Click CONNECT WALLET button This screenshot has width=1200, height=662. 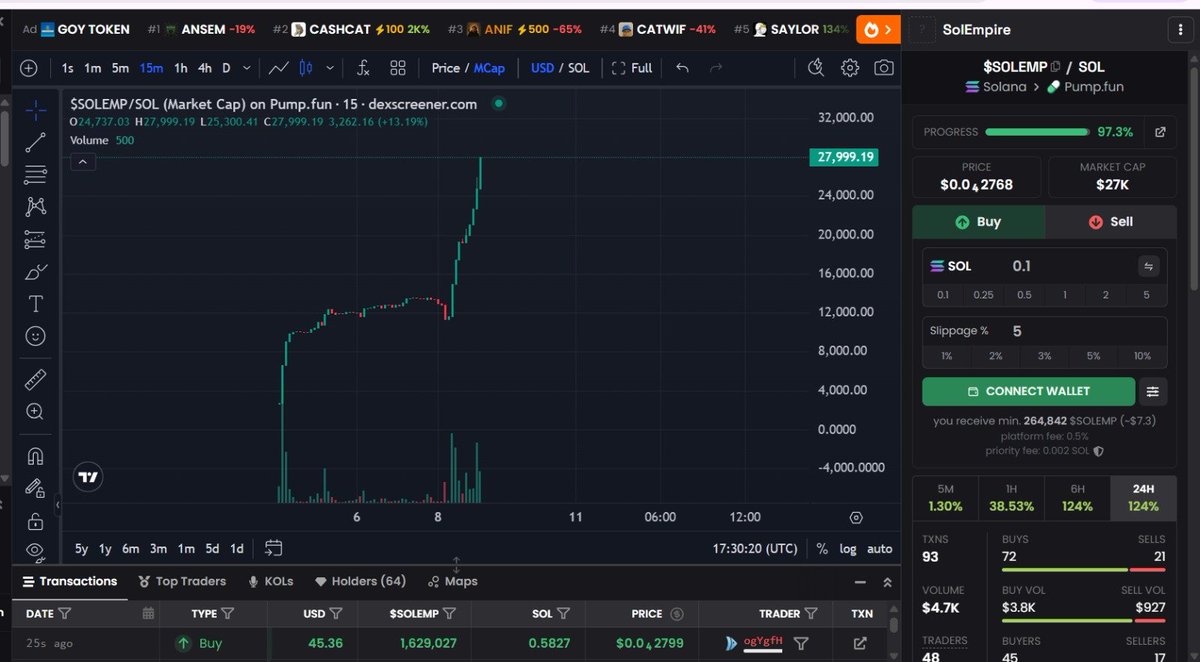click(x=1029, y=391)
